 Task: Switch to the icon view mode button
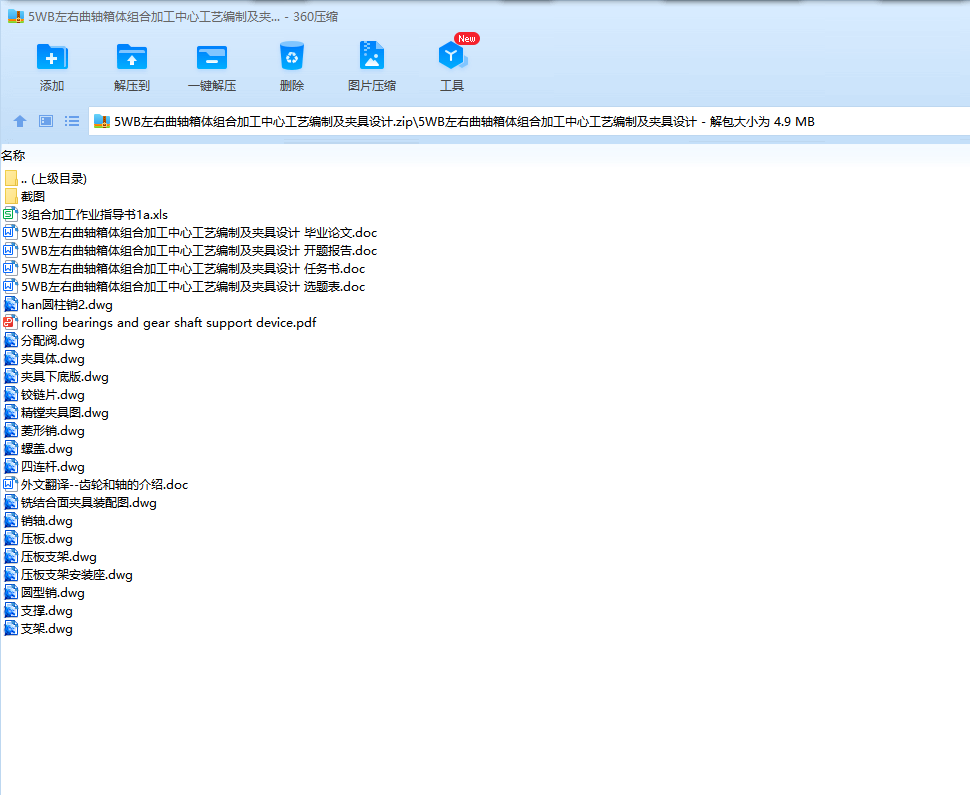click(x=46, y=121)
